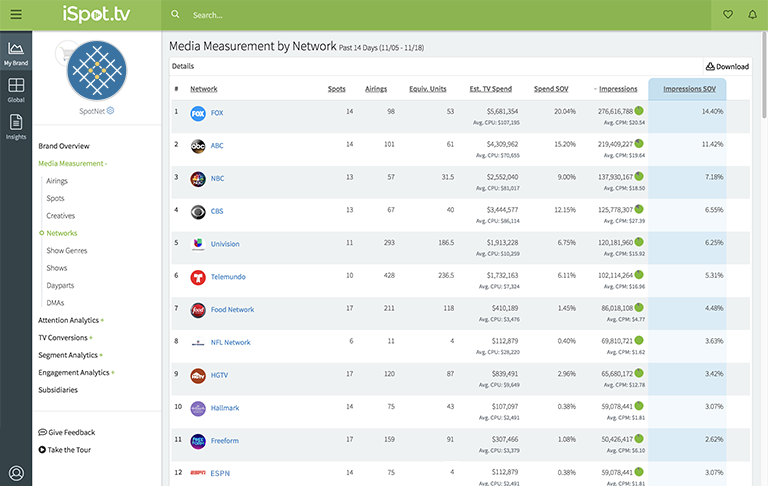This screenshot has width=768, height=486.
Task: Select Dayparts in the sidebar menu
Action: click(61, 285)
